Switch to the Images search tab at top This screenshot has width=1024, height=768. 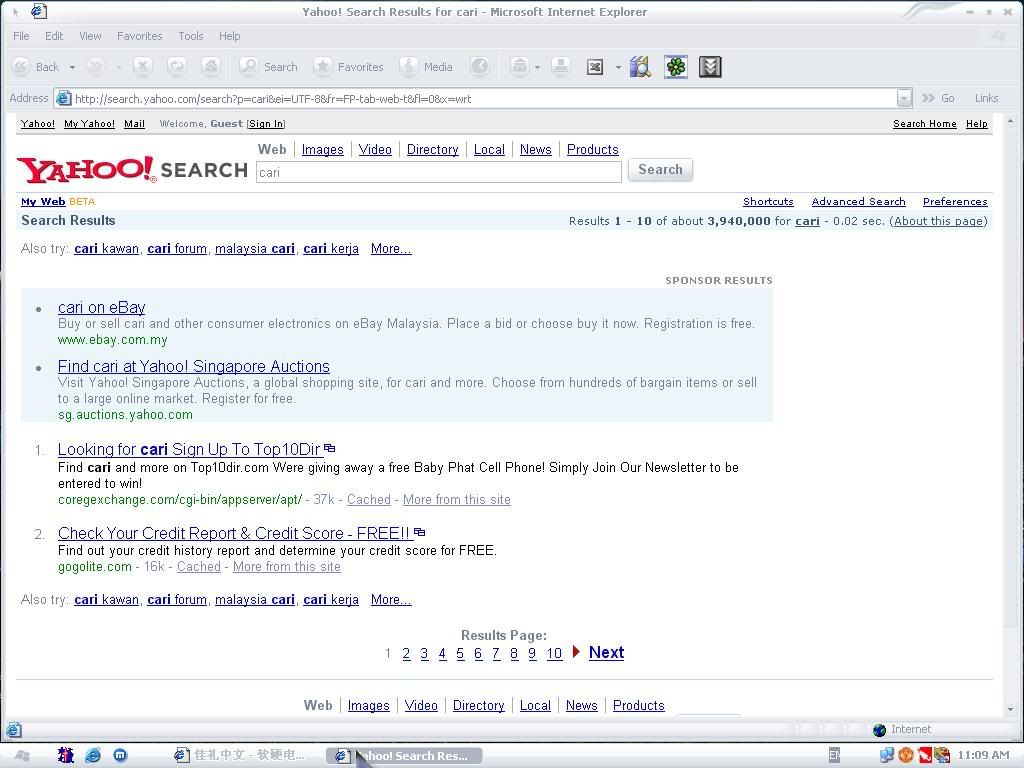tap(322, 150)
